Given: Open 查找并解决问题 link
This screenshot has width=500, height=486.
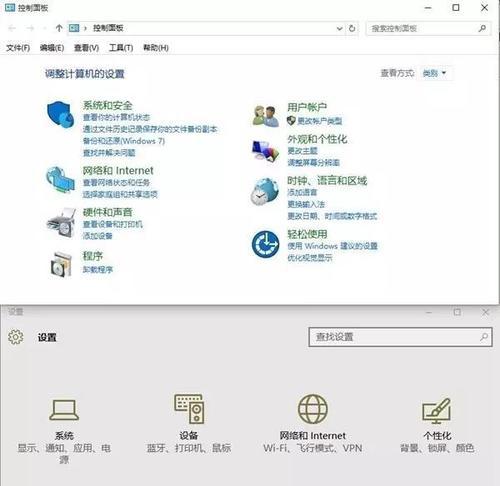Looking at the screenshot, I should [x=109, y=153].
